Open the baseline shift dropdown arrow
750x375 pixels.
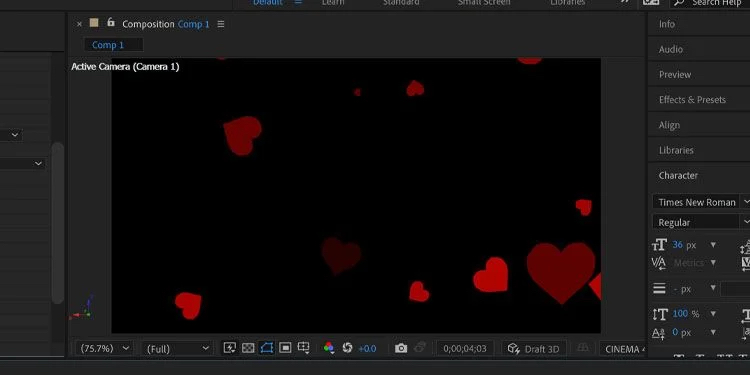713,332
